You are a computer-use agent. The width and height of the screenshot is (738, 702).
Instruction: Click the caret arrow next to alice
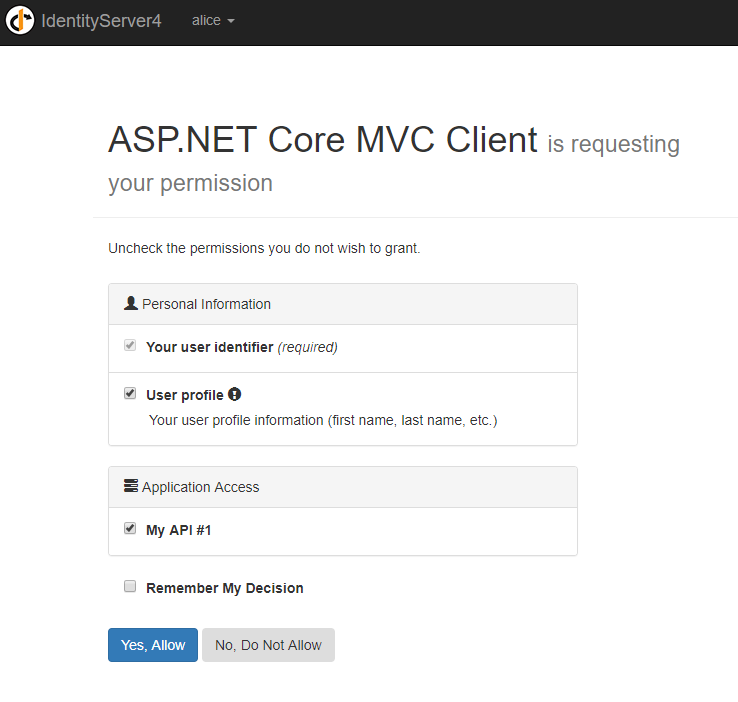pos(231,22)
